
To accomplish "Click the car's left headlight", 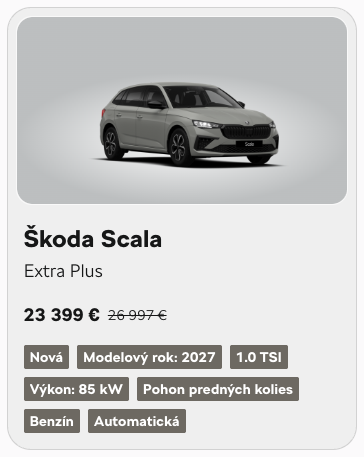I will tap(206, 124).
